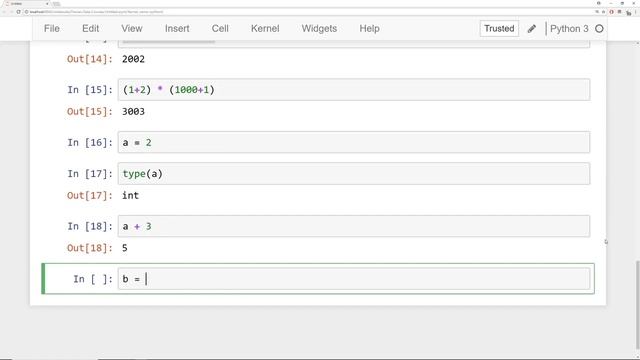
Task: Open the Edit menu
Action: point(90,29)
